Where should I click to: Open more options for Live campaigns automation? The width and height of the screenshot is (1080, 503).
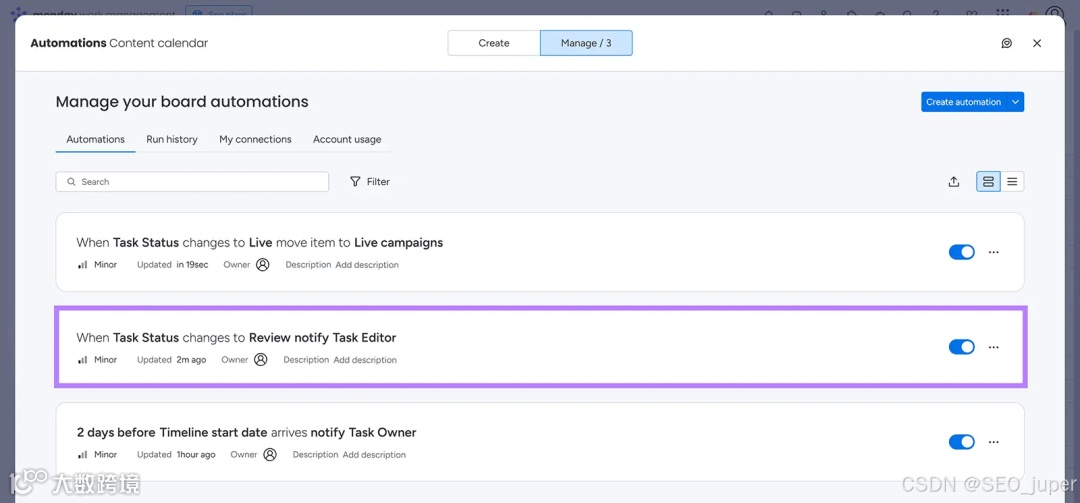993,252
